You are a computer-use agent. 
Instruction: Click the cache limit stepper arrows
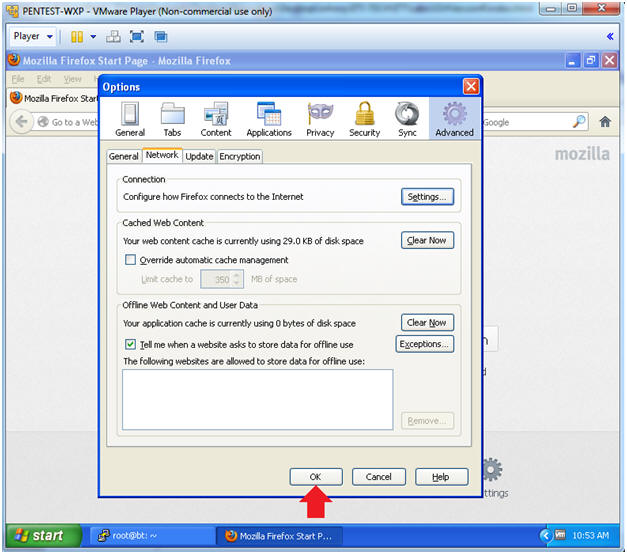(237, 279)
